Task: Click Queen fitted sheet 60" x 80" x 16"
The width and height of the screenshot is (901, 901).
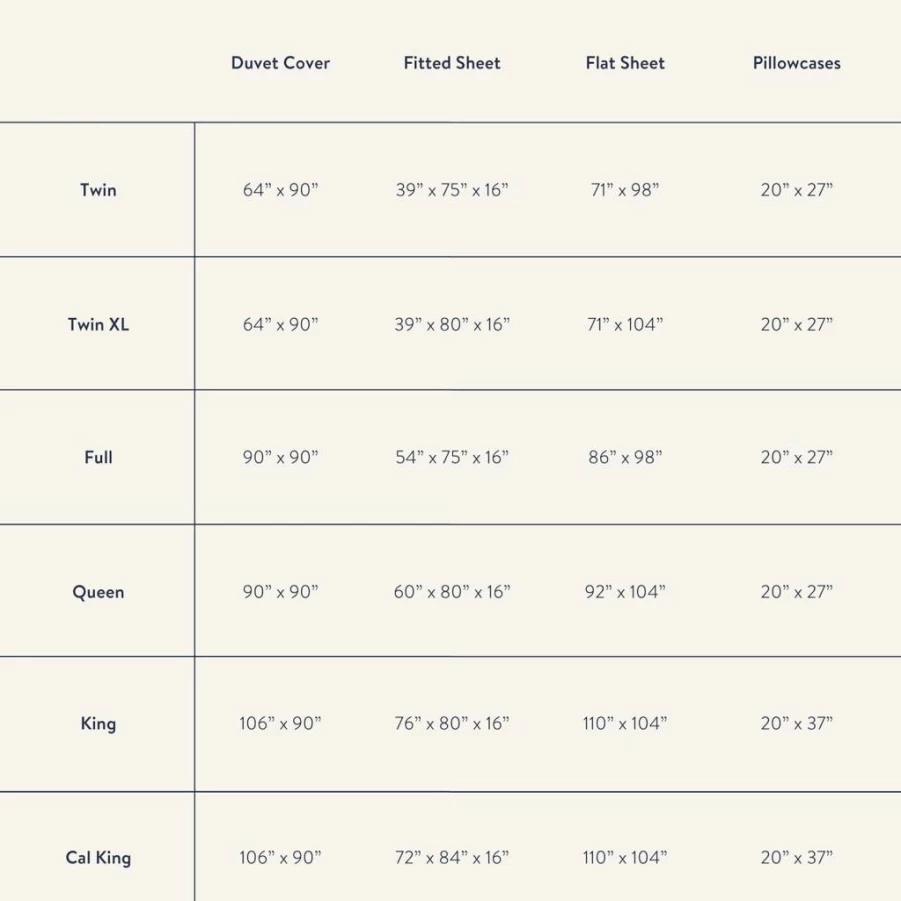Action: (x=452, y=592)
